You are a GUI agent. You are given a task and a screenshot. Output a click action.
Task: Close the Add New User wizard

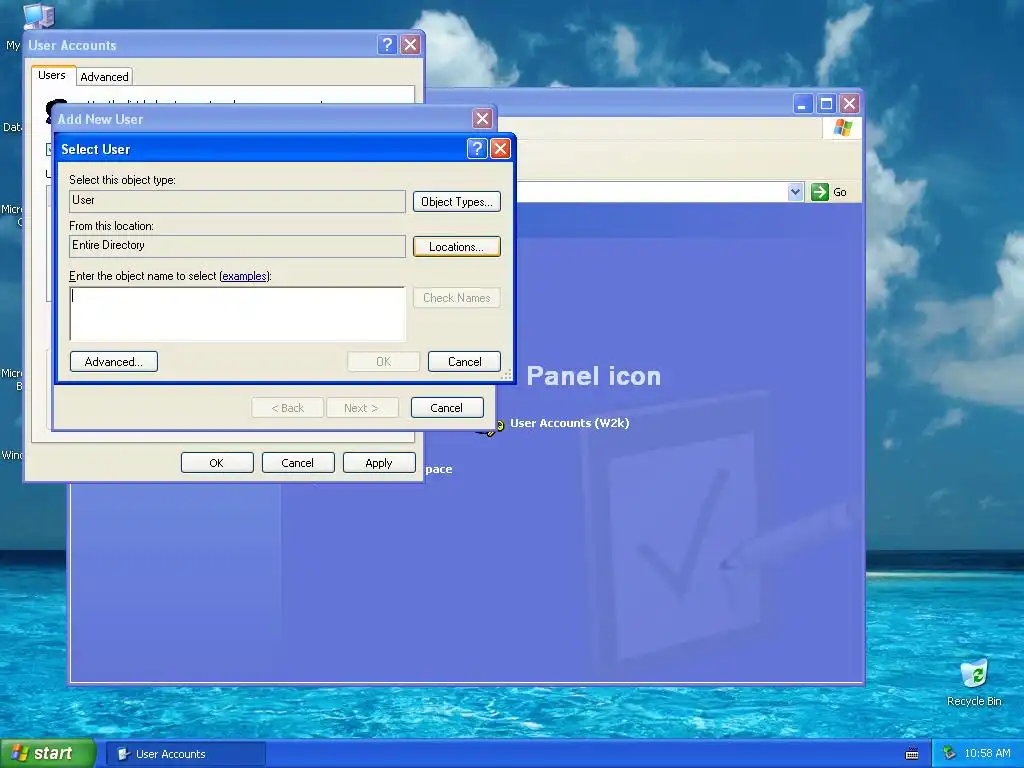pos(482,119)
